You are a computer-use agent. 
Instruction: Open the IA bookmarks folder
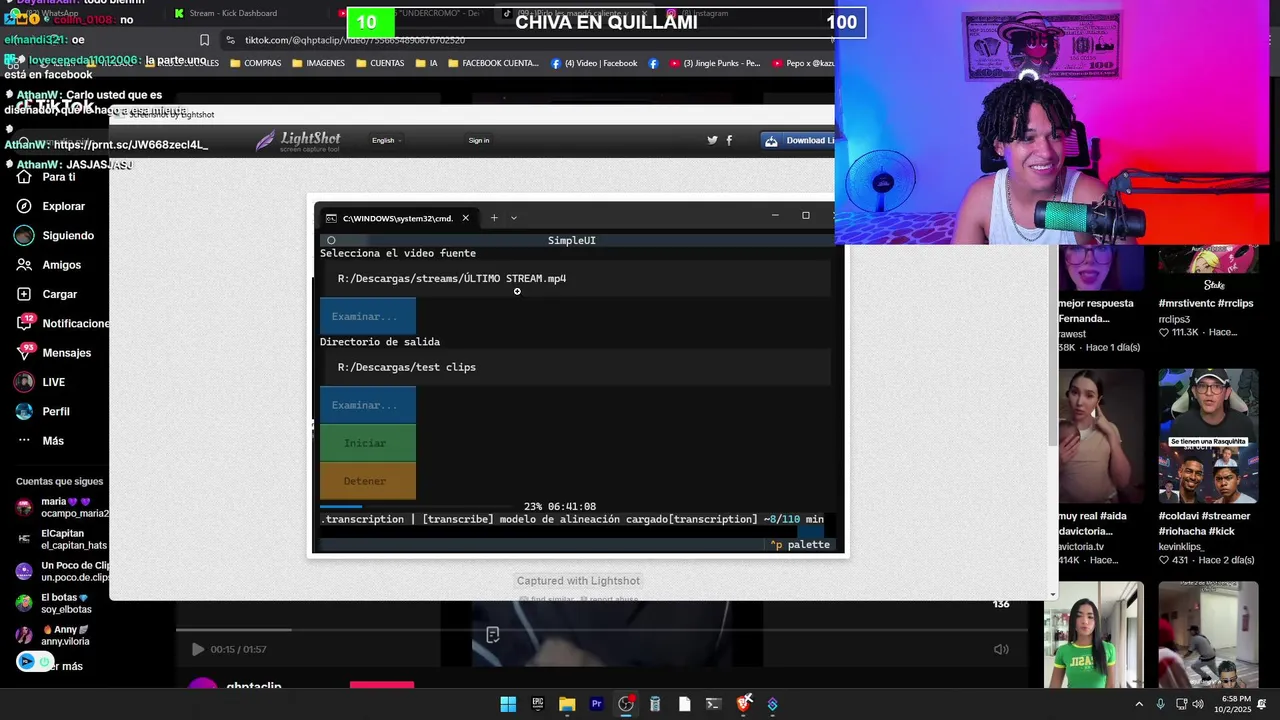pos(425,63)
